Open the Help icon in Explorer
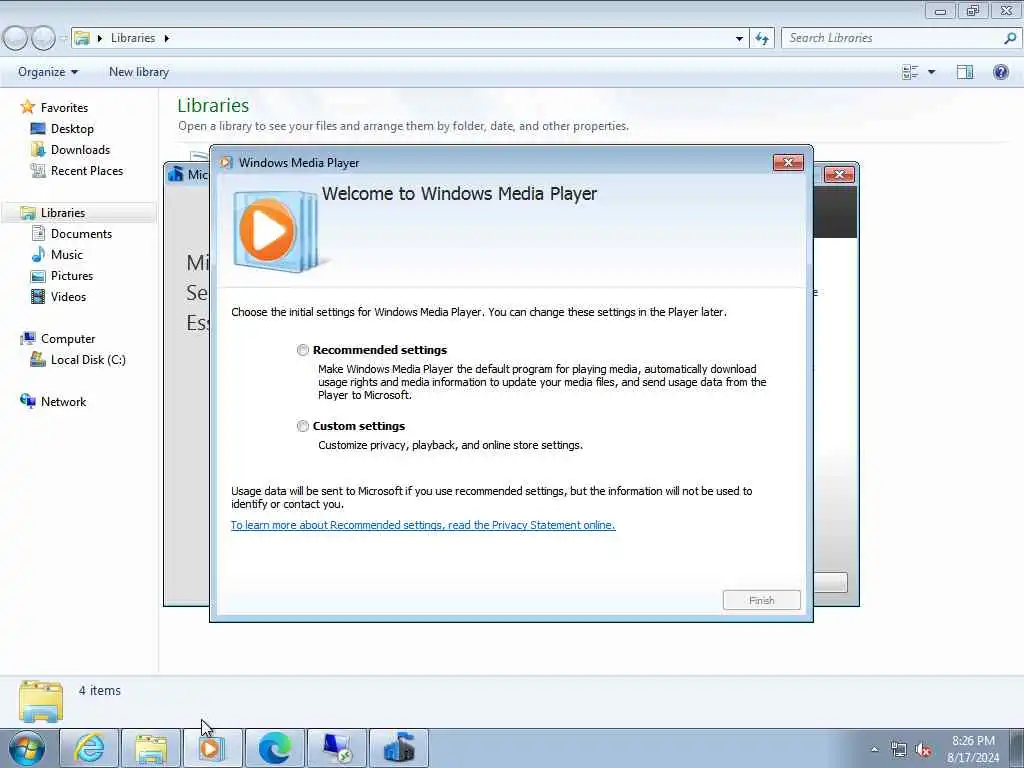Screen dimensions: 1024x768 coord(1000,72)
